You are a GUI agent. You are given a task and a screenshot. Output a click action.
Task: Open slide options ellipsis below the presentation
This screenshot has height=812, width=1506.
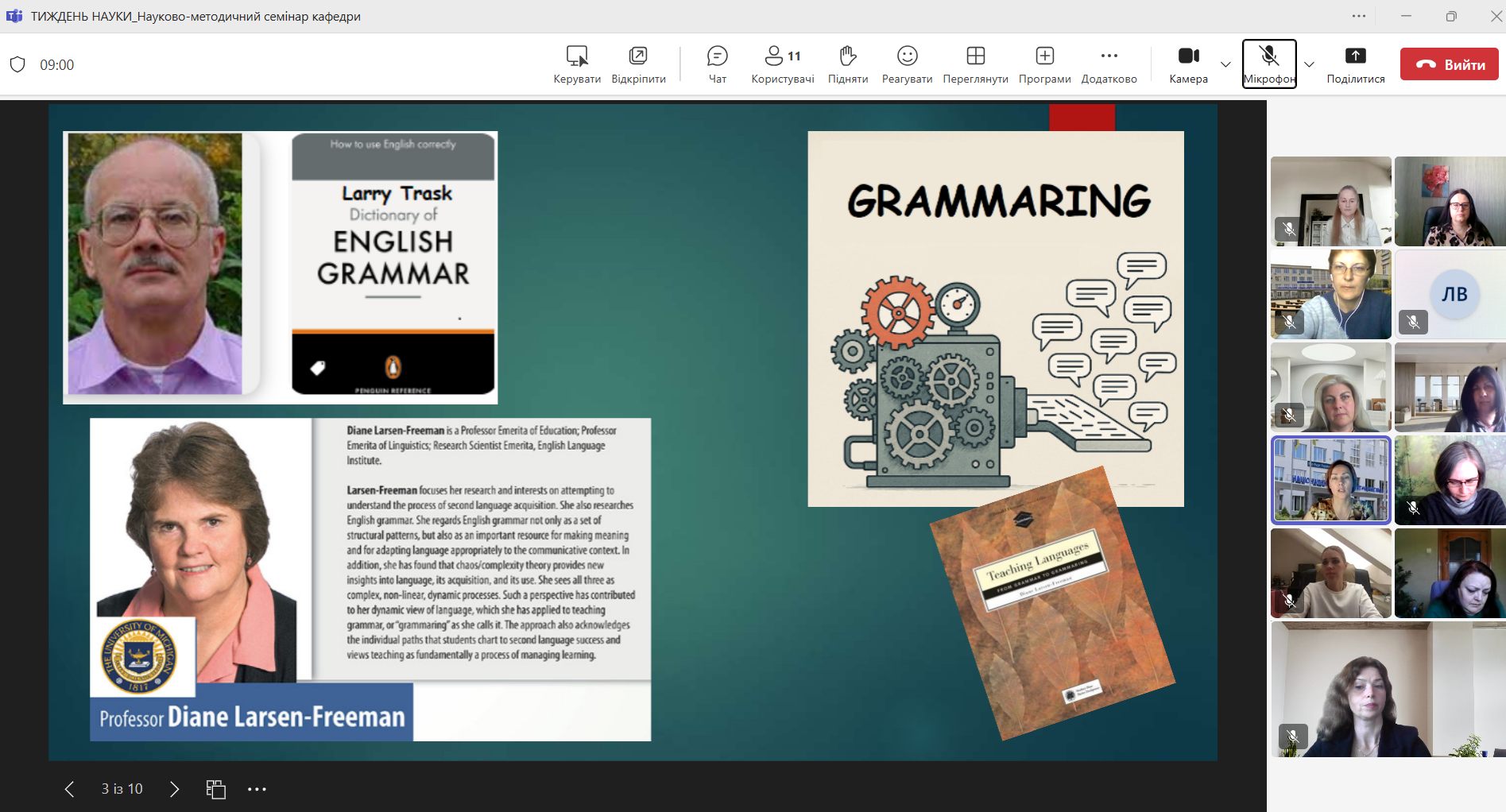tap(257, 789)
